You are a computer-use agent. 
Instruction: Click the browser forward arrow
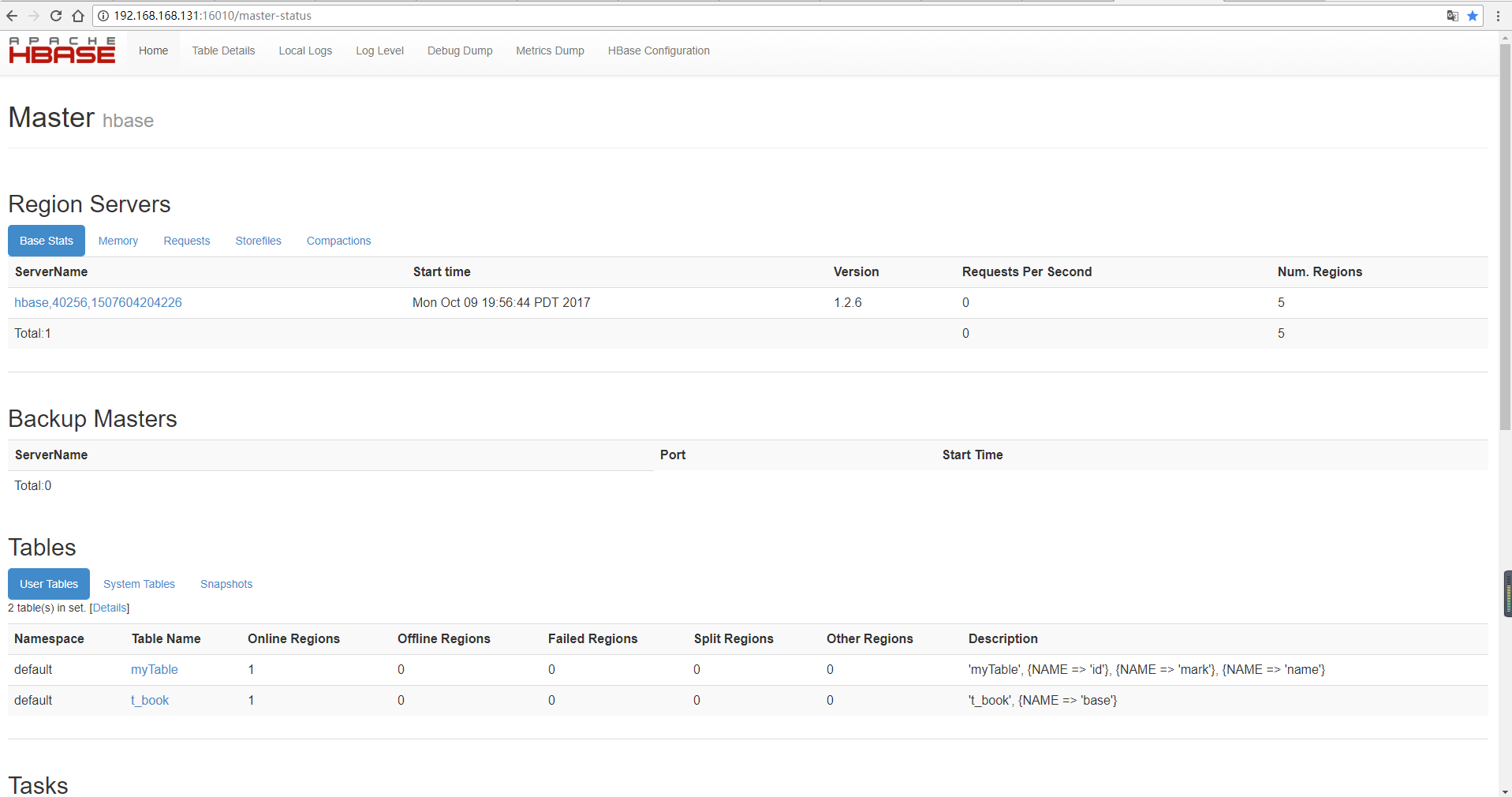pos(34,16)
